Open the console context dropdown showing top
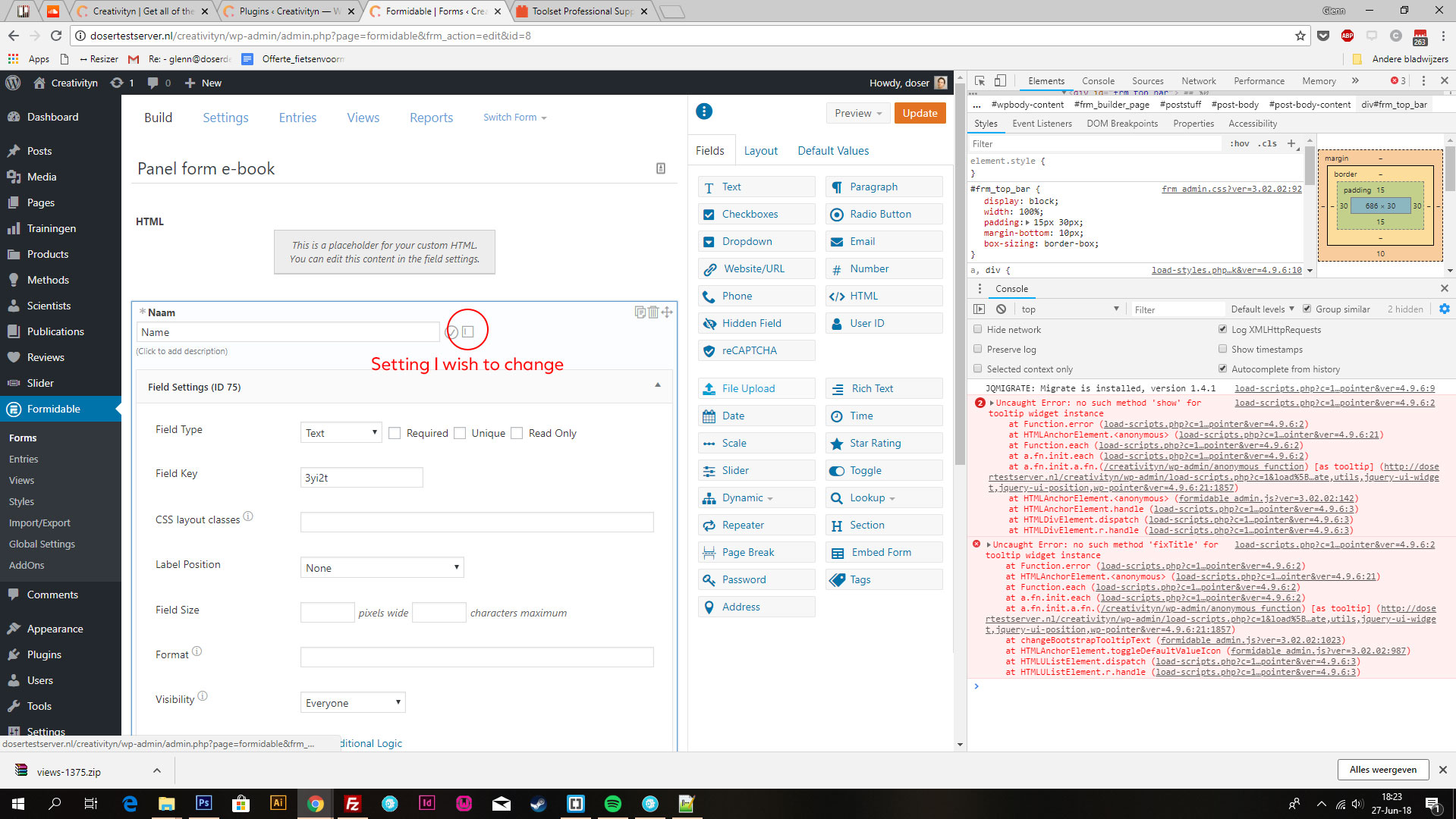 point(1069,309)
